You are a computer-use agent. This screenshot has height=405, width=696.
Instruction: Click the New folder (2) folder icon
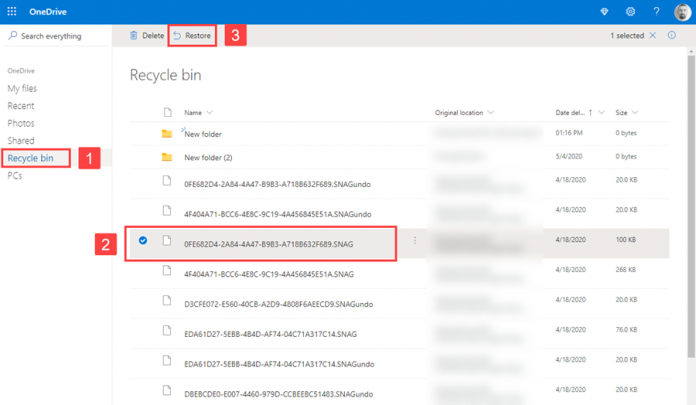pos(167,157)
